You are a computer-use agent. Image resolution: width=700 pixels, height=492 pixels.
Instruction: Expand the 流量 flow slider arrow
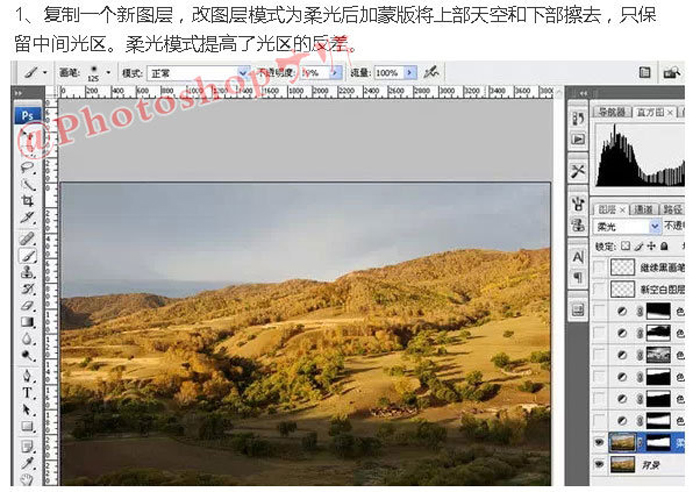tap(410, 73)
